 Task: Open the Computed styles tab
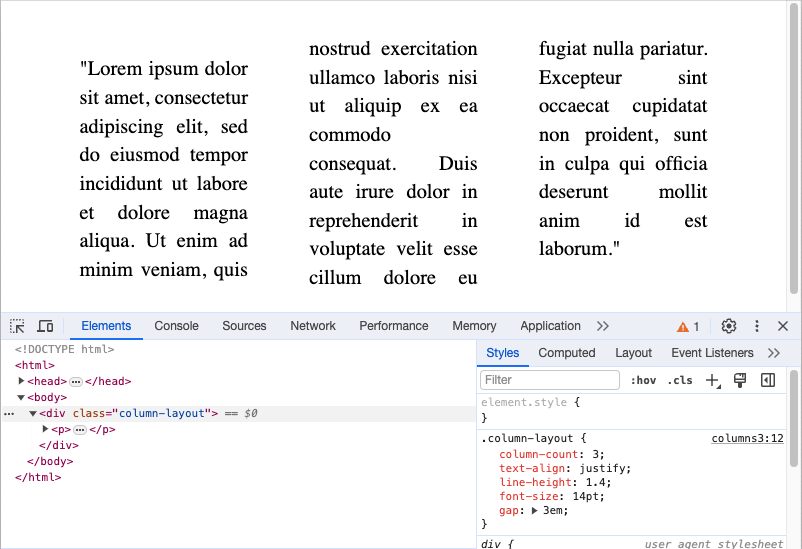click(x=566, y=353)
